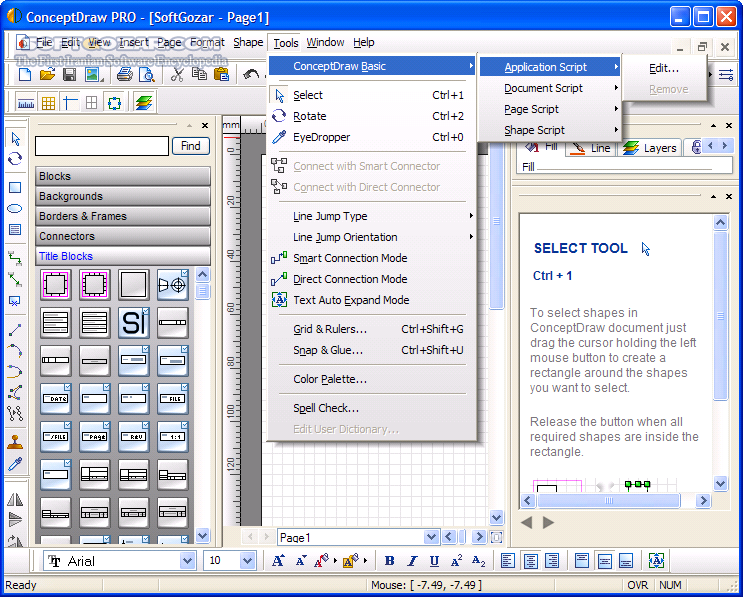Image resolution: width=743 pixels, height=597 pixels.
Task: Switch to the Layers tab
Action: tap(650, 148)
